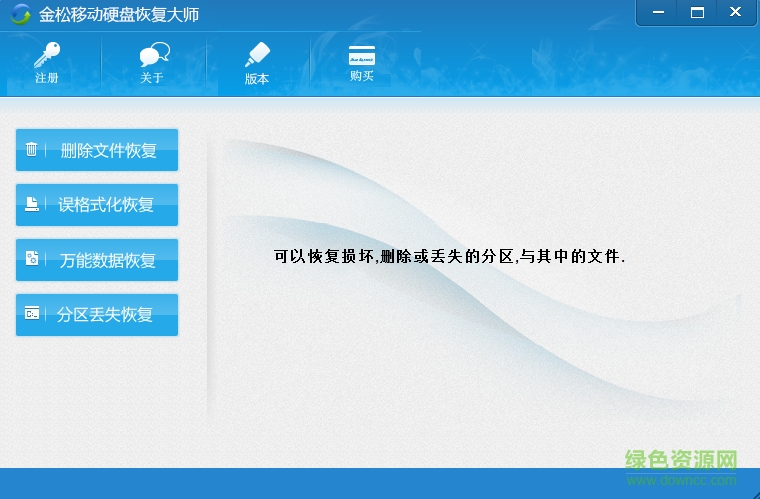Open 分区丢失恢复 recovery option
Image resolution: width=760 pixels, height=499 pixels.
click(97, 315)
